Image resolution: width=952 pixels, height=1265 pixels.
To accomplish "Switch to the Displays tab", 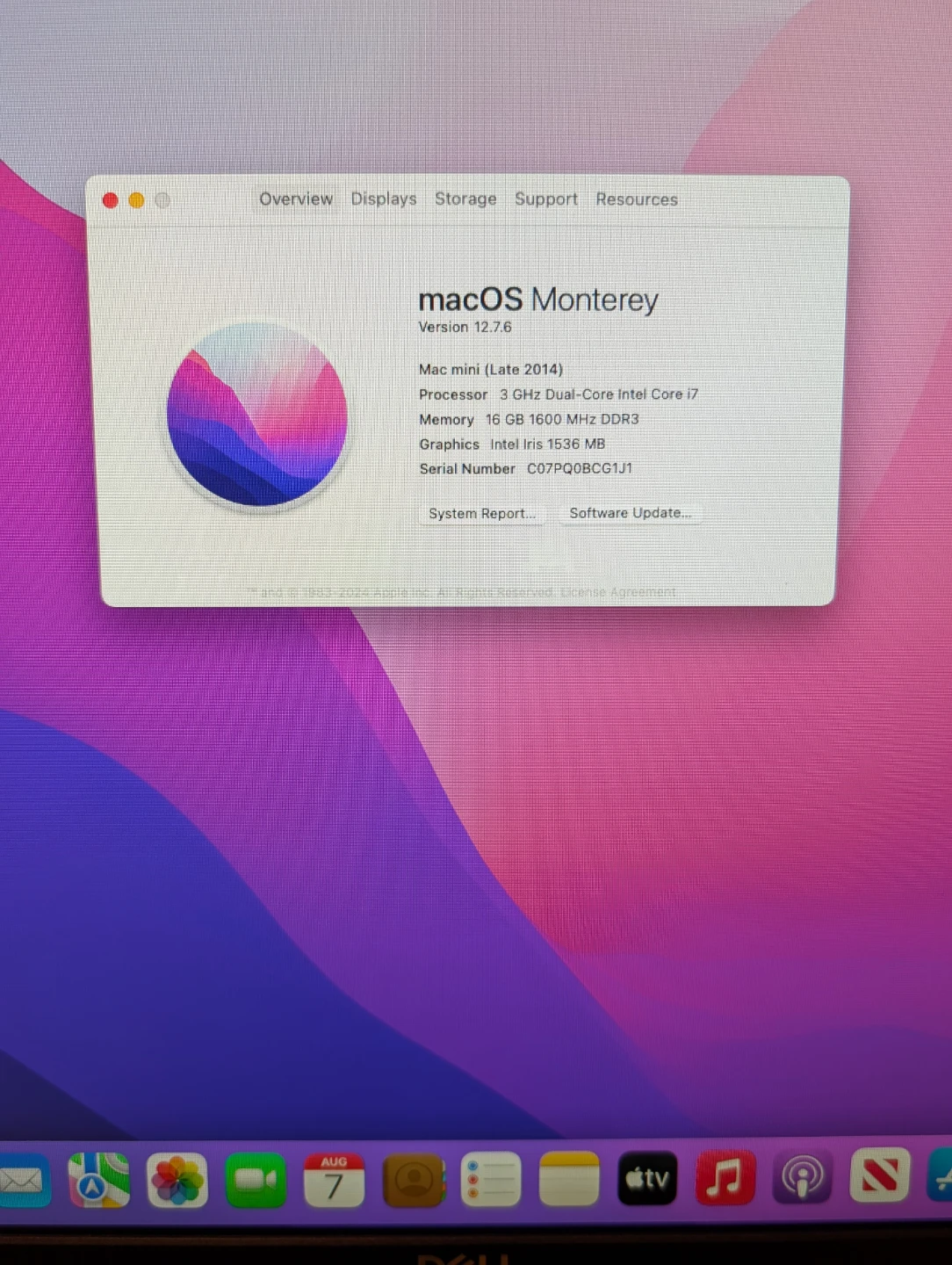I will click(x=384, y=199).
